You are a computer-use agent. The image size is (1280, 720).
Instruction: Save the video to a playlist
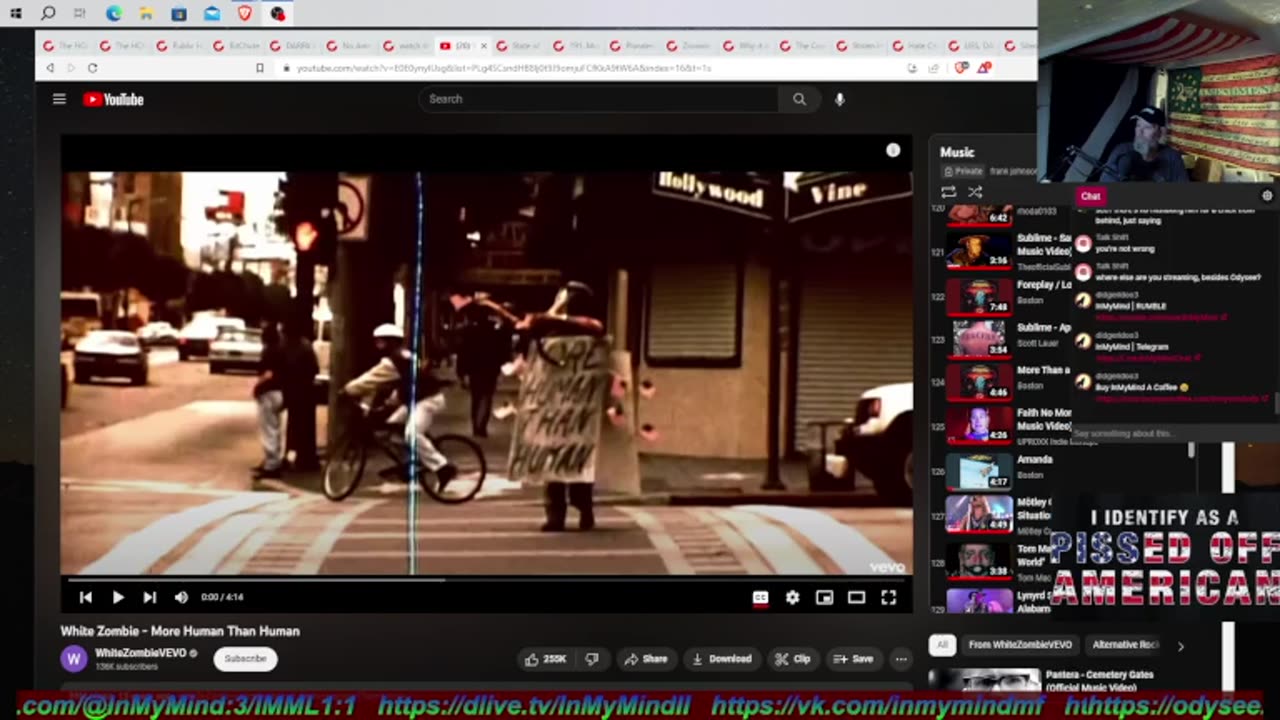(853, 659)
